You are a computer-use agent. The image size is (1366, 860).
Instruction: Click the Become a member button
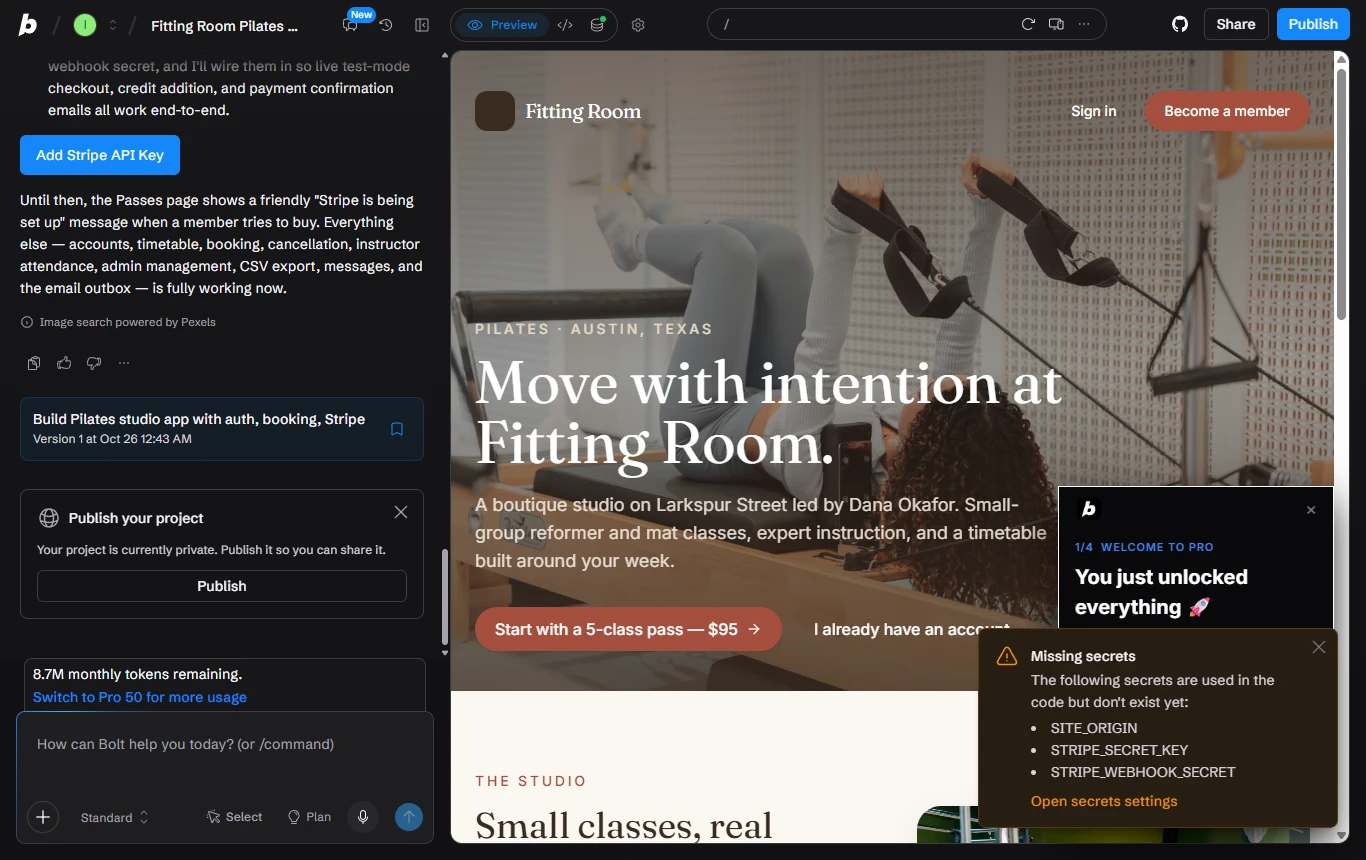click(x=1227, y=111)
